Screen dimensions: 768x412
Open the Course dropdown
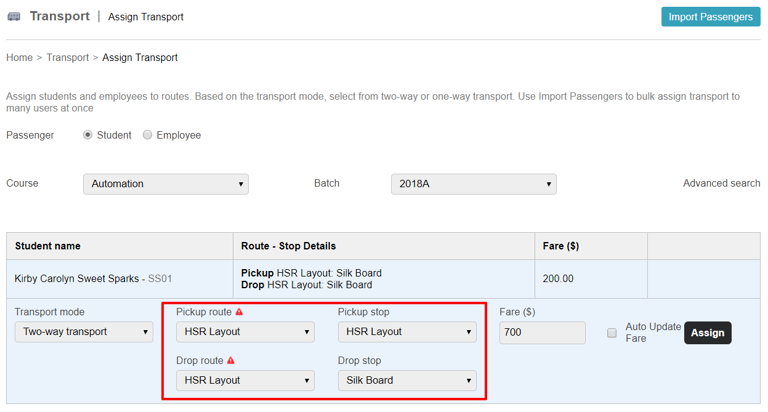[166, 184]
